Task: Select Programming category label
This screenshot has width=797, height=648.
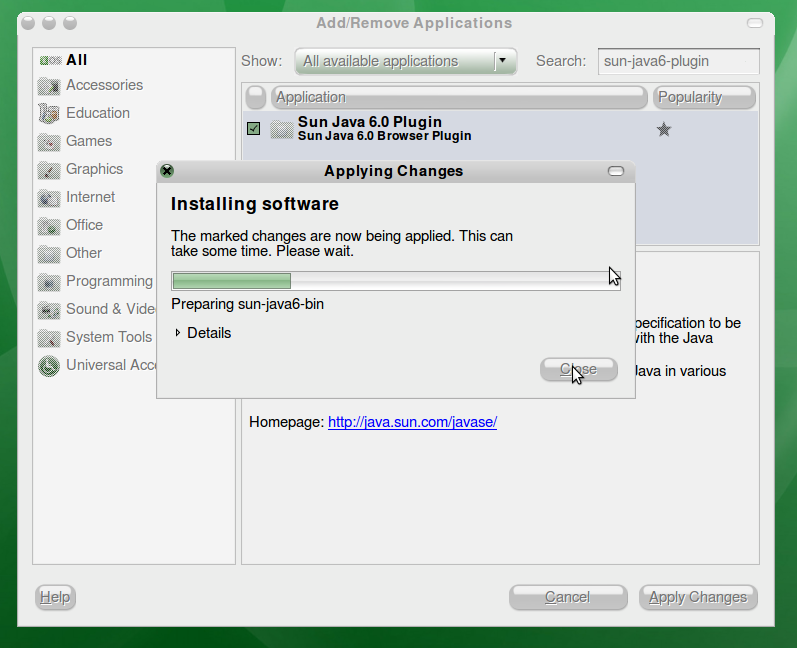Action: [109, 281]
